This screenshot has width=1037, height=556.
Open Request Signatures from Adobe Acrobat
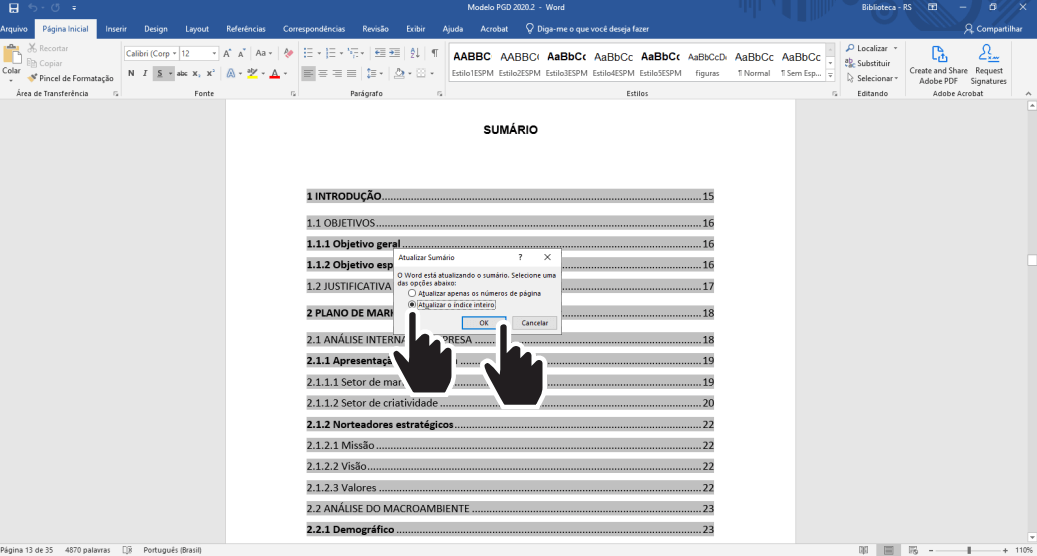[989, 65]
